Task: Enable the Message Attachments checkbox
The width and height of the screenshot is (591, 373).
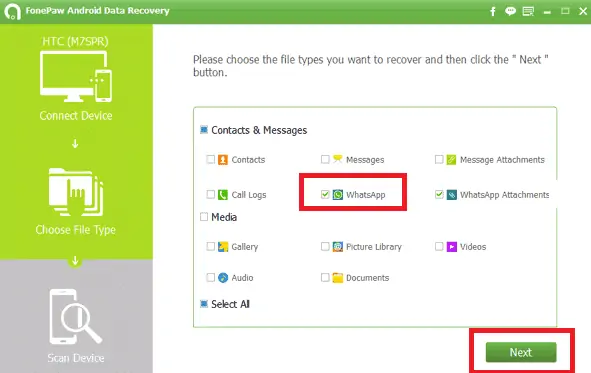Action: coord(439,159)
